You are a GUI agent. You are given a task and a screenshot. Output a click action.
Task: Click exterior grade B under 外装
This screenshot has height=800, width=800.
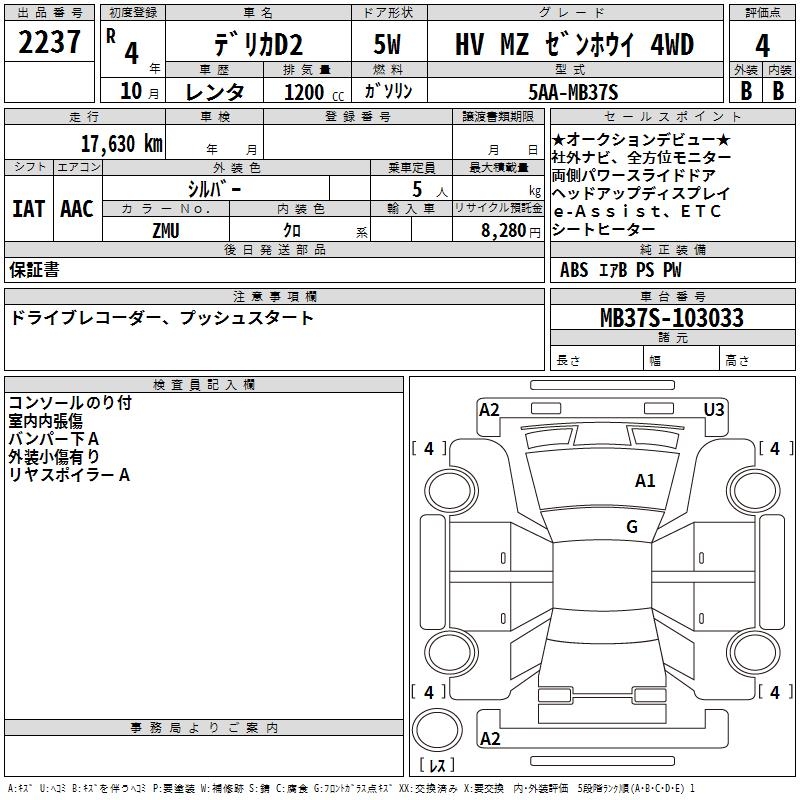pyautogui.click(x=746, y=91)
